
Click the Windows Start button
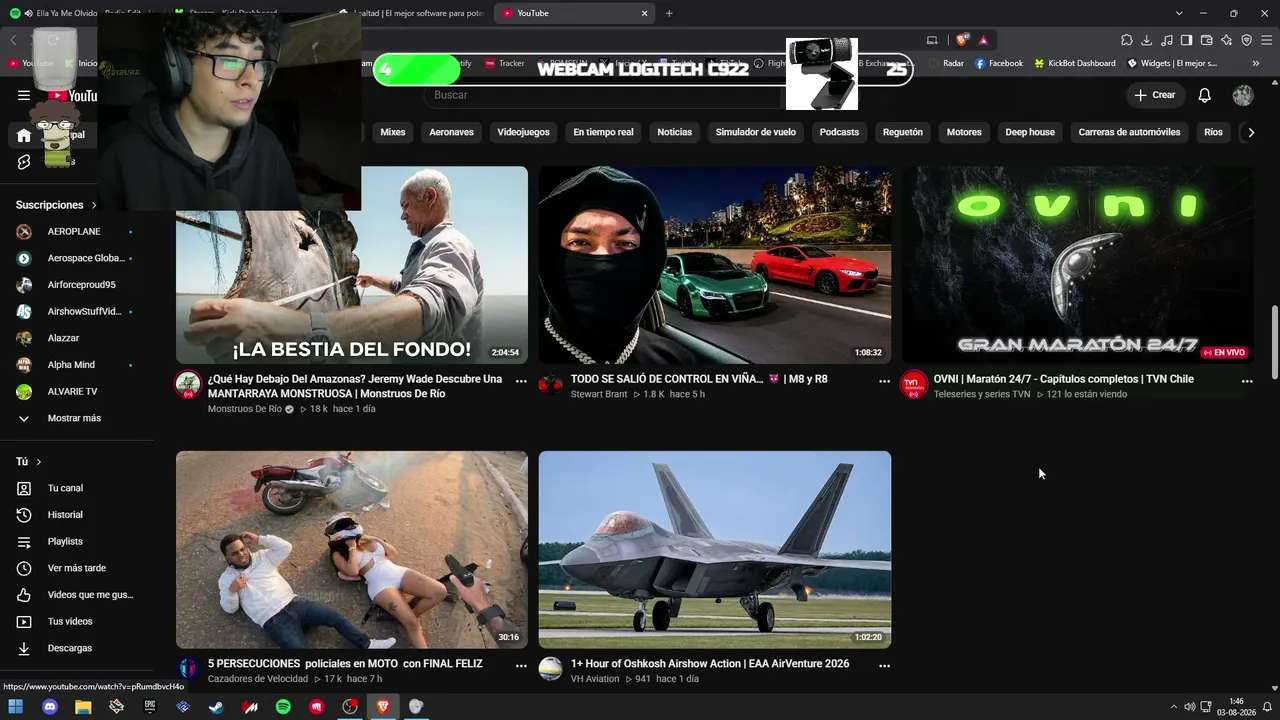tap(16, 707)
